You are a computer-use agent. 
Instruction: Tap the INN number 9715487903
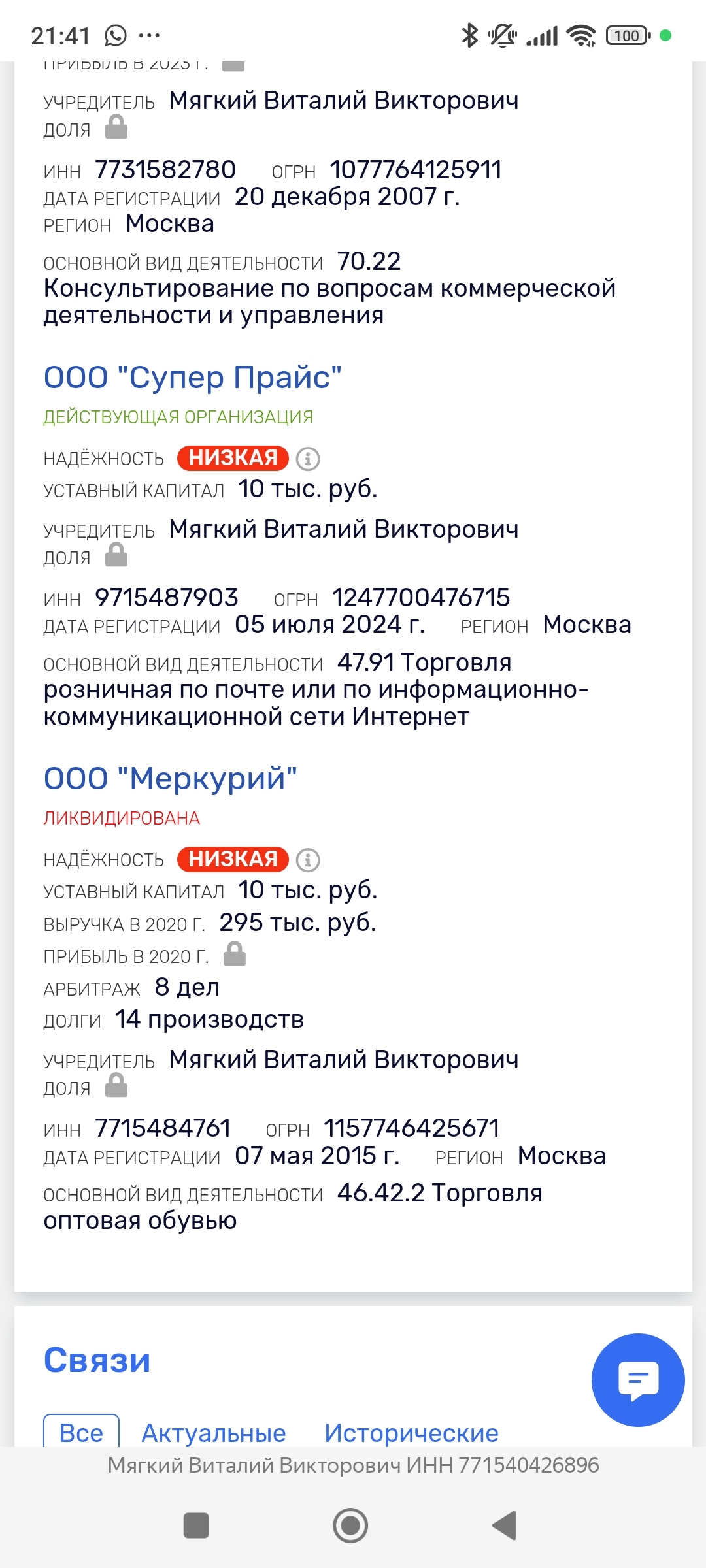tap(167, 597)
